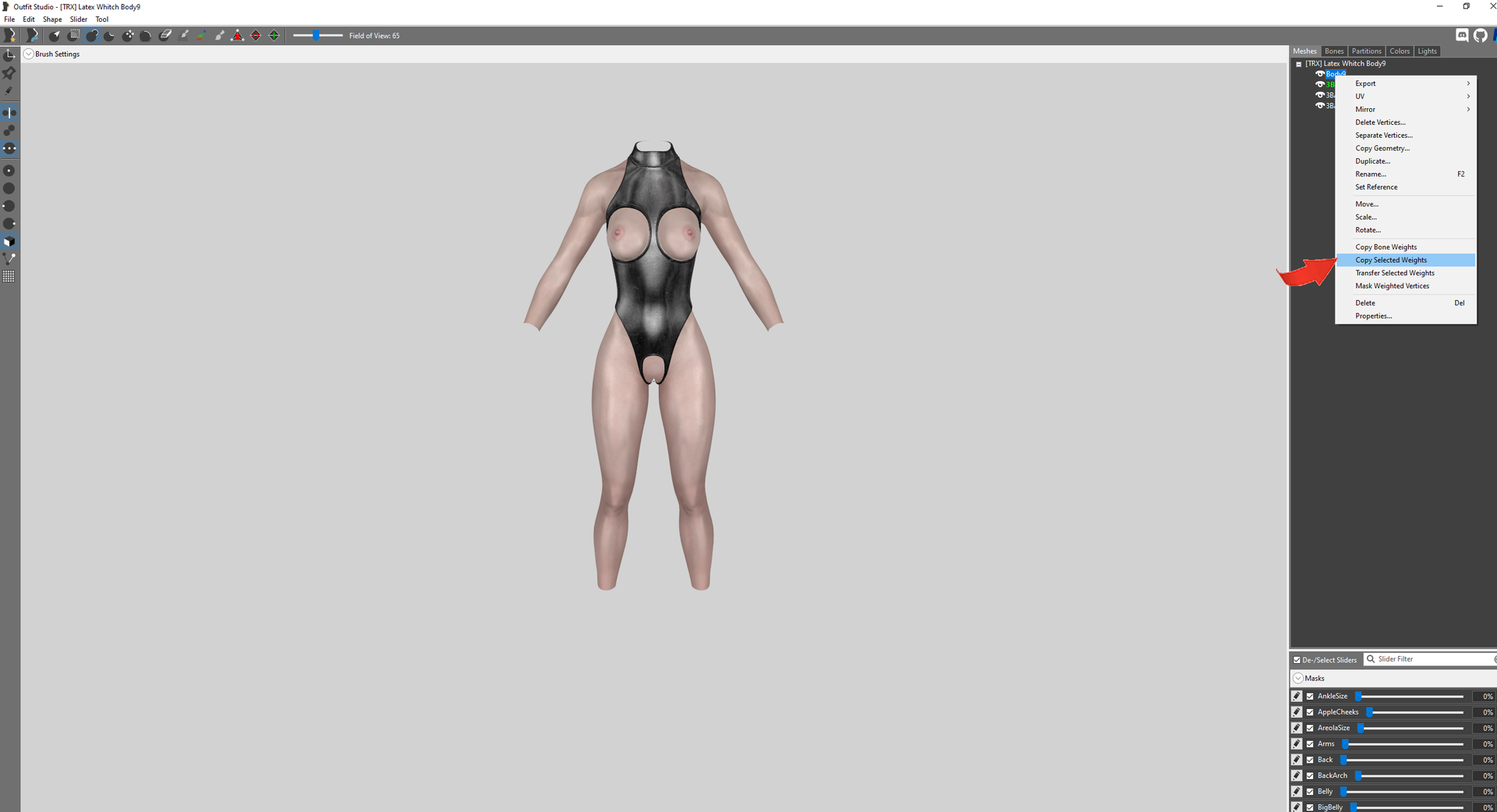Screen dimensions: 1497x812
Task: Open the Slider menu in menu bar
Action: (79, 19)
